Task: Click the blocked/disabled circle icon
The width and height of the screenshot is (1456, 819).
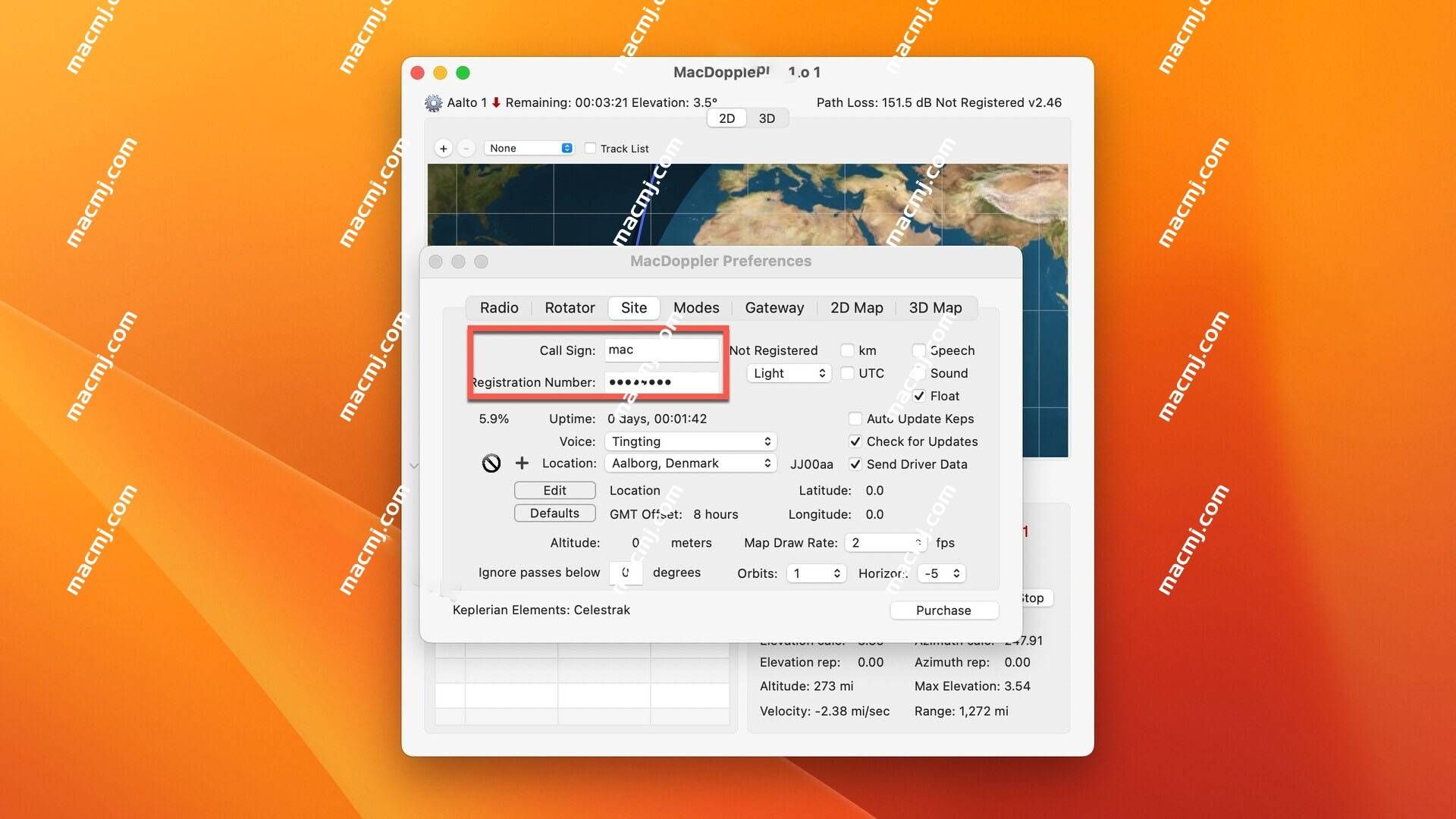Action: (x=490, y=462)
